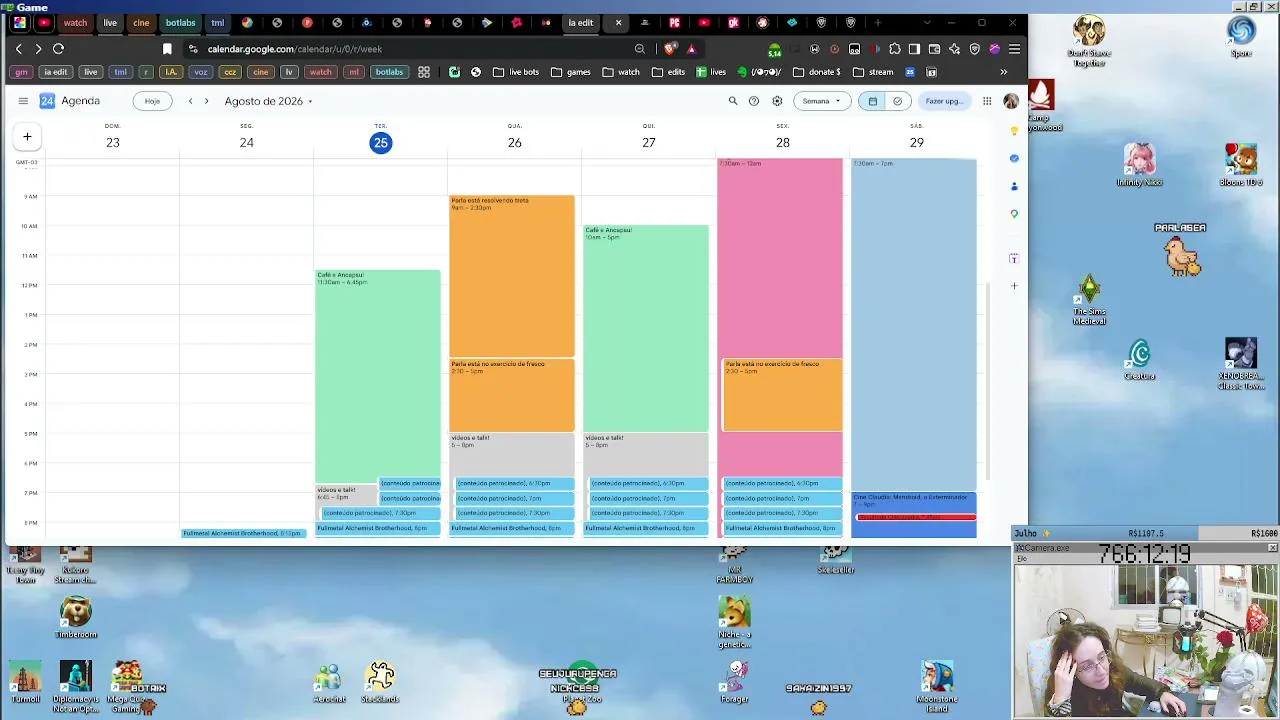Viewport: 1280px width, 720px height.
Task: Bookmark this page icon in address bar
Action: (167, 49)
